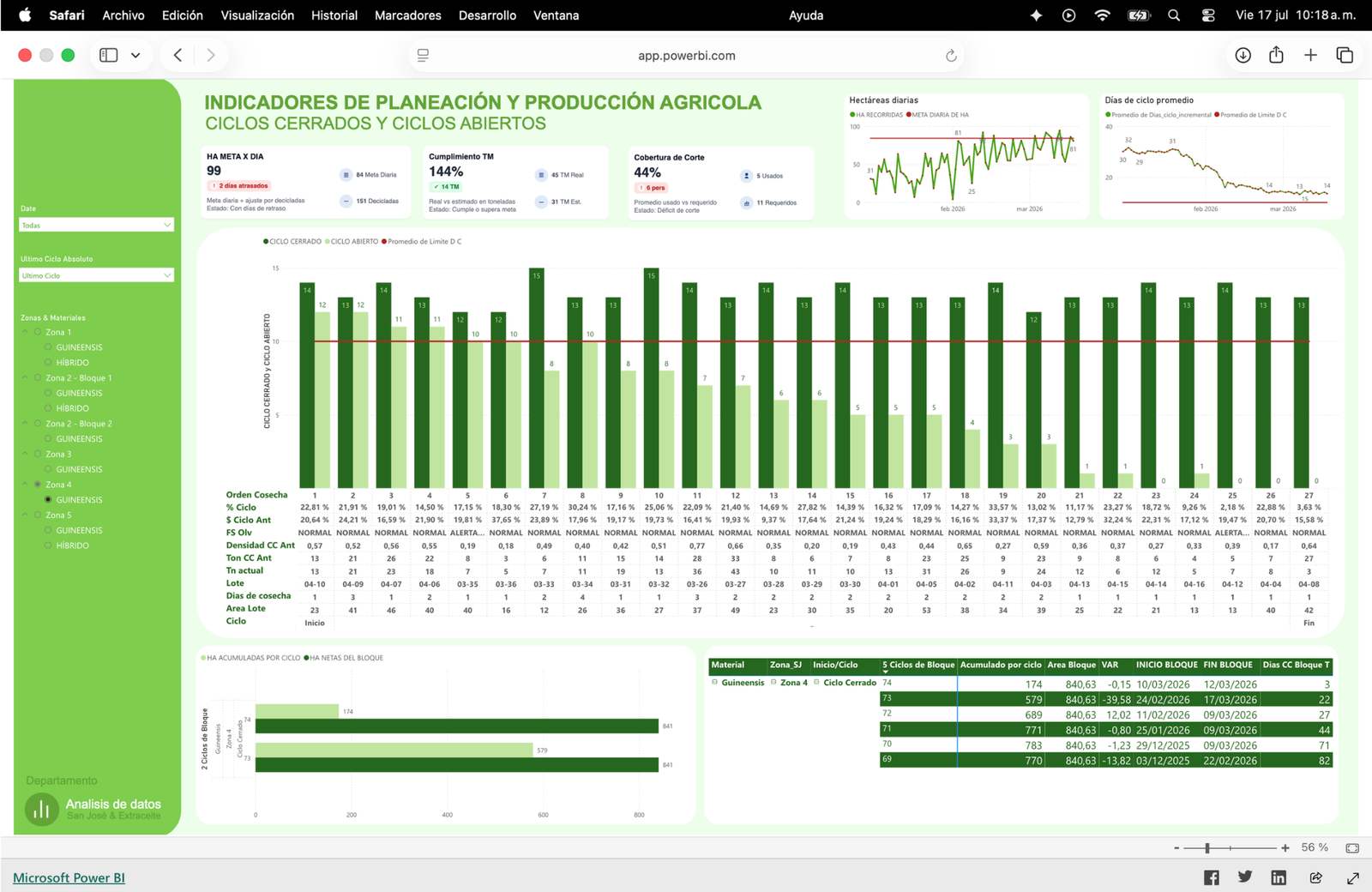Image resolution: width=1372 pixels, height=892 pixels.
Task: Open the Ultimo Ciclo Absoluto dropdown
Action: tap(96, 275)
